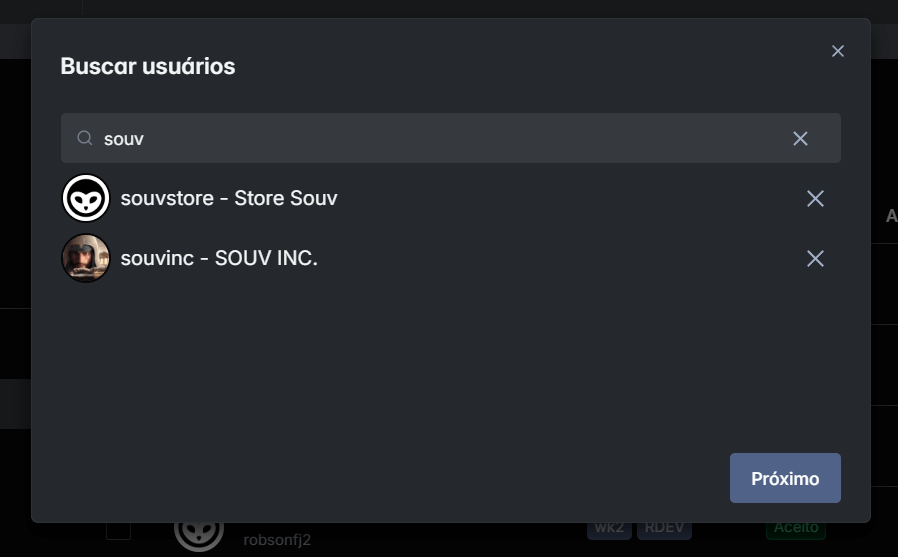Click the green Aceito status badge
Screen dimensions: 898x557
795,528
